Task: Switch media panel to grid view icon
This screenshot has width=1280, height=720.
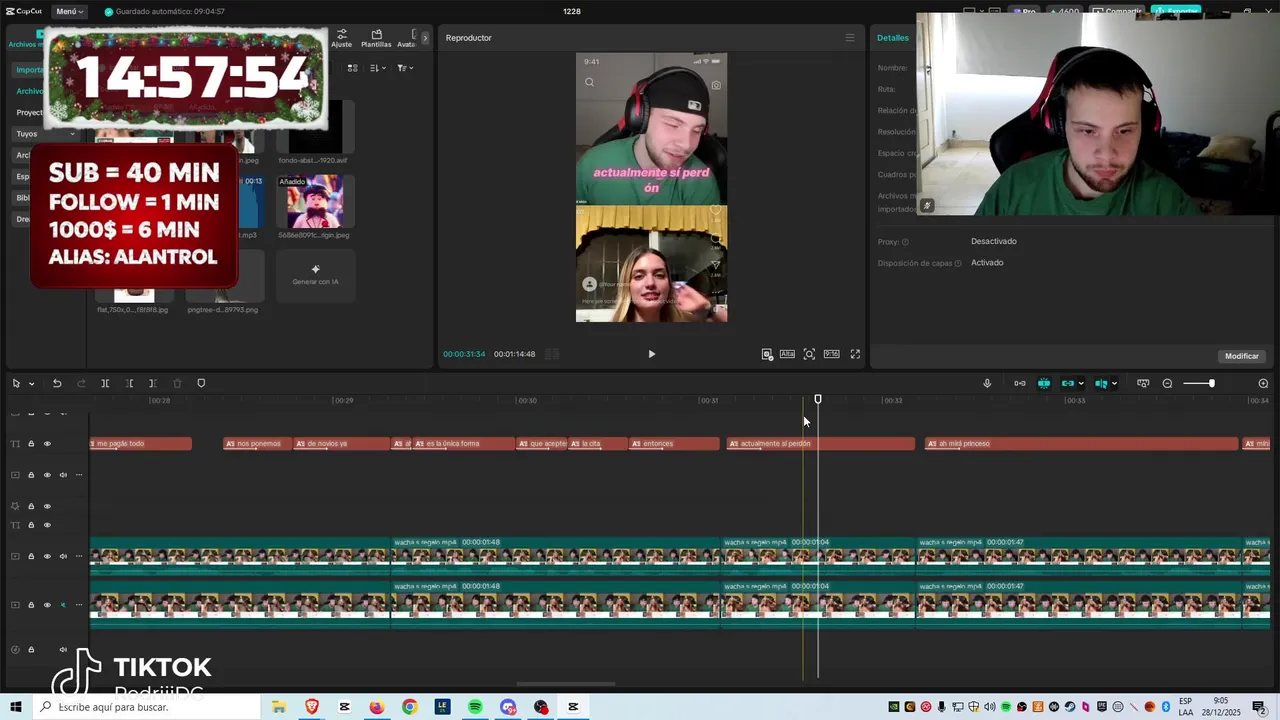Action: (352, 68)
